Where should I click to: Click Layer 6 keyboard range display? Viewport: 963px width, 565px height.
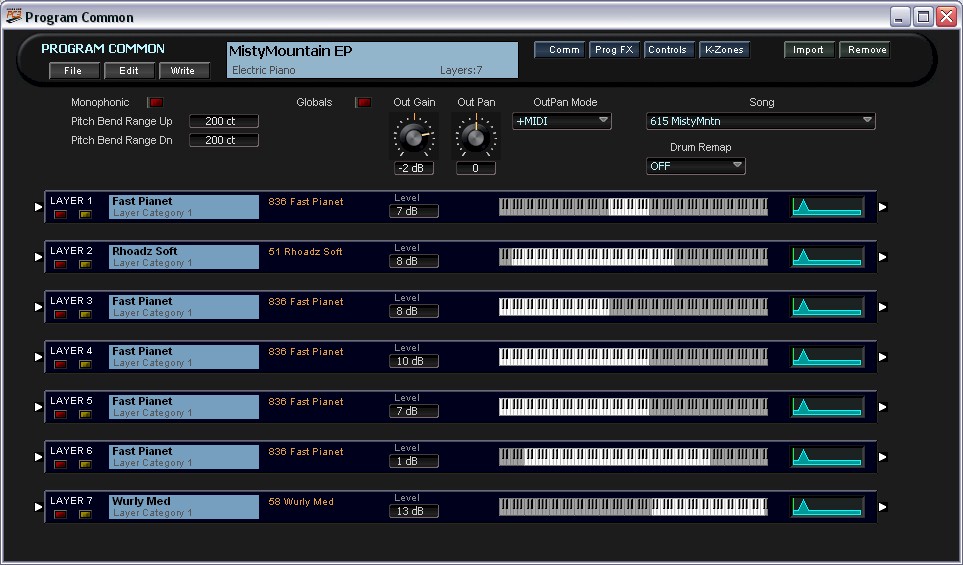pos(633,457)
